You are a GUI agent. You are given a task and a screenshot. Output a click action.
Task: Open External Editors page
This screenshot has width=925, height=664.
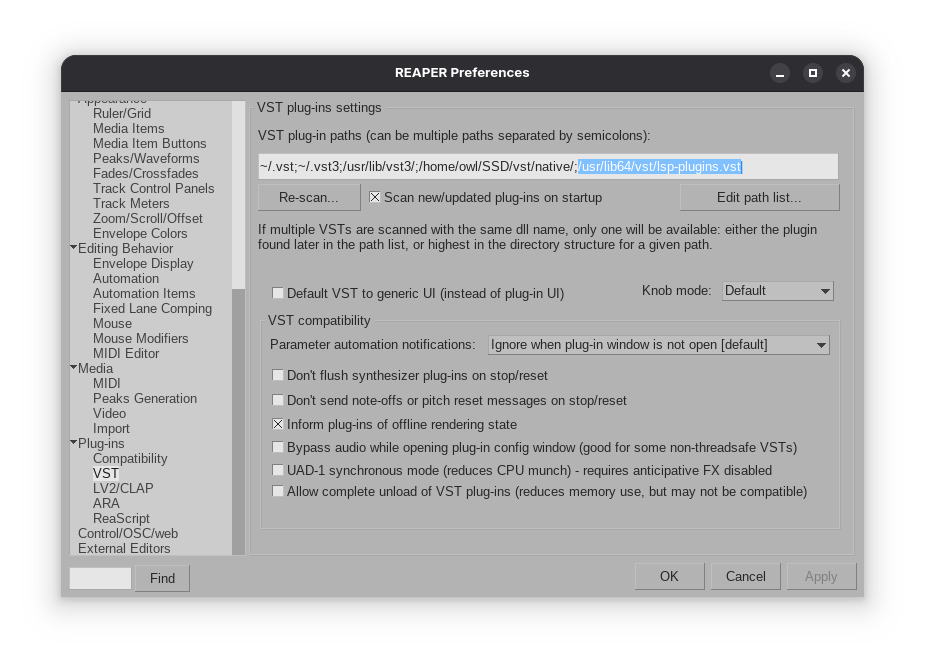tap(124, 548)
